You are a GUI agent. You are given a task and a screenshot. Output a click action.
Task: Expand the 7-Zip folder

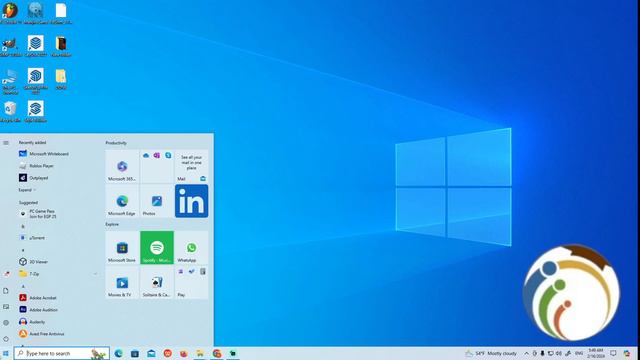click(x=58, y=274)
